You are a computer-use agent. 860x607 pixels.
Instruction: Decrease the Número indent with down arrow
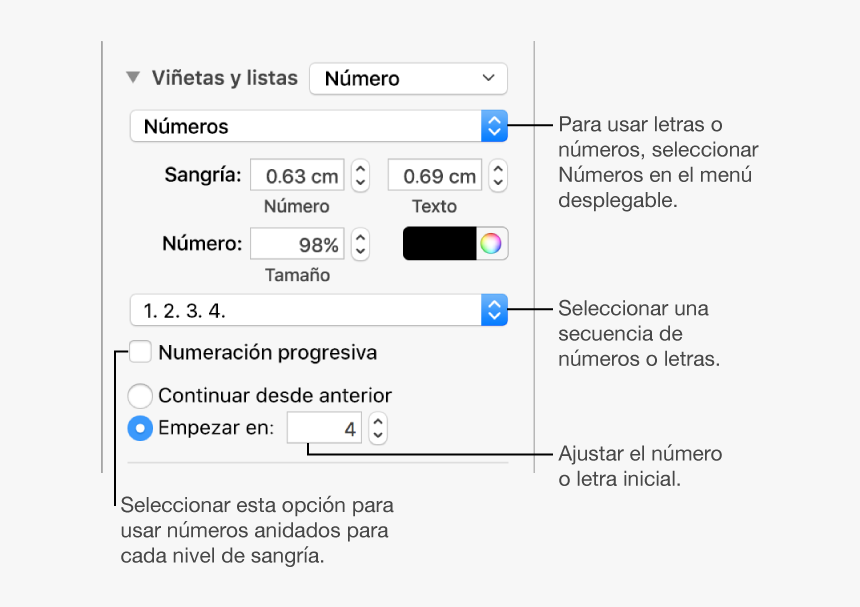click(360, 183)
